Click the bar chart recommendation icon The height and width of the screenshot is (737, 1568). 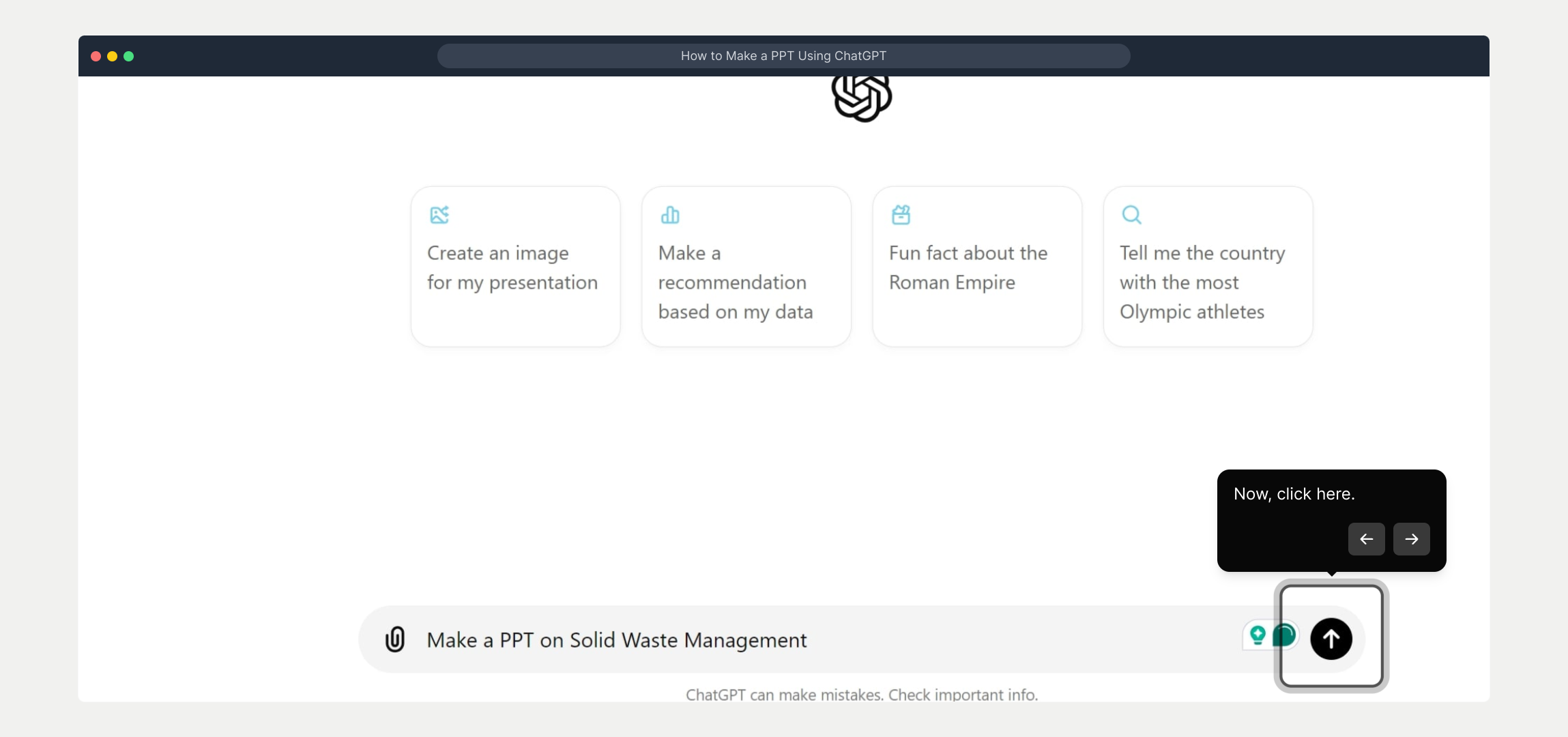pyautogui.click(x=670, y=214)
